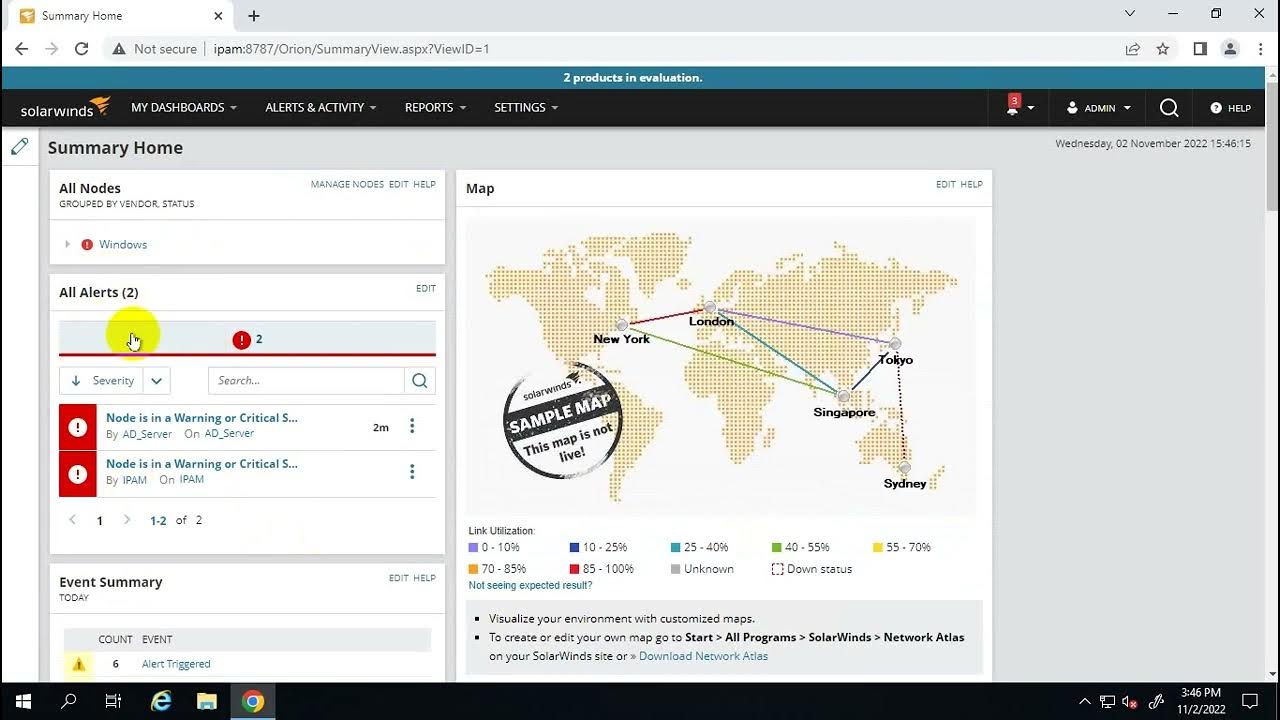Open the search magnifier in the navbar

pos(1169,108)
